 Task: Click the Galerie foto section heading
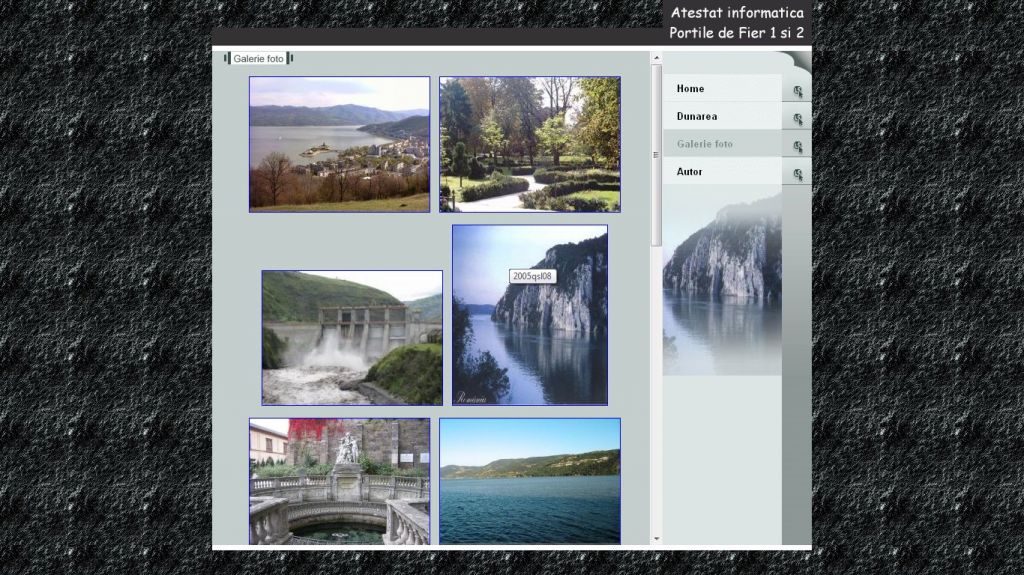(x=258, y=59)
